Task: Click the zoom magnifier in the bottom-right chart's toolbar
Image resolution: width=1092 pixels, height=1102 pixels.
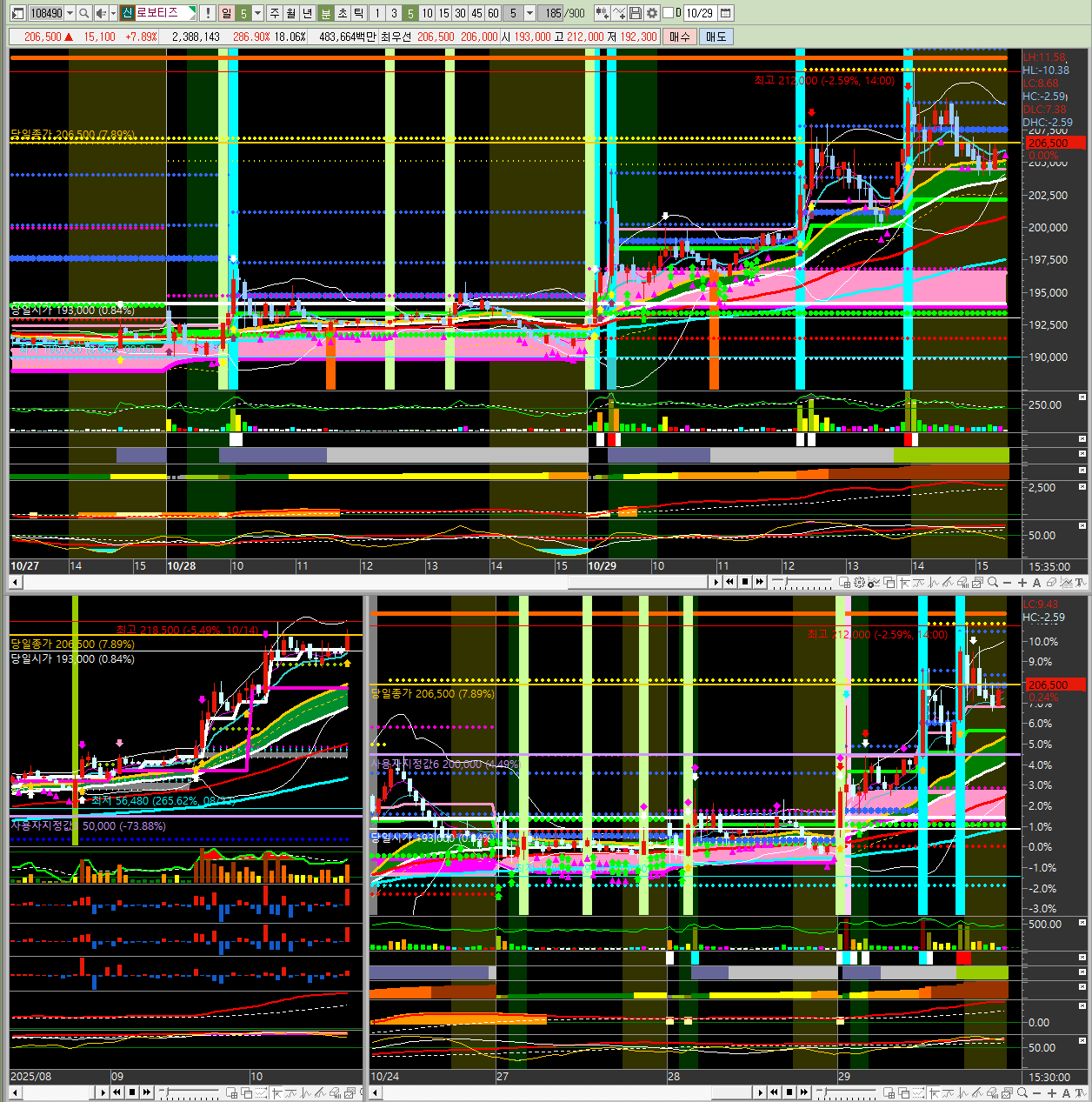Action: click(x=1022, y=1093)
